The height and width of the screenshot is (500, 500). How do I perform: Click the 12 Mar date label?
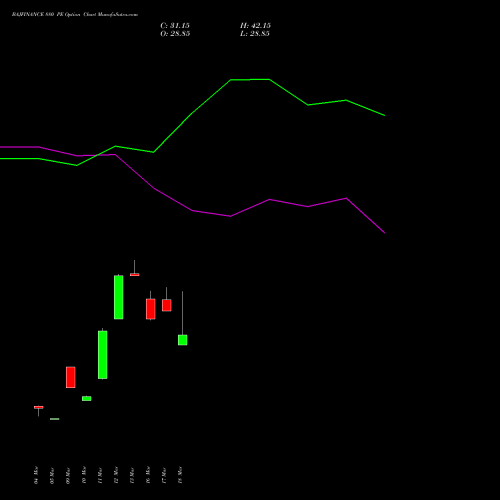click(x=116, y=475)
